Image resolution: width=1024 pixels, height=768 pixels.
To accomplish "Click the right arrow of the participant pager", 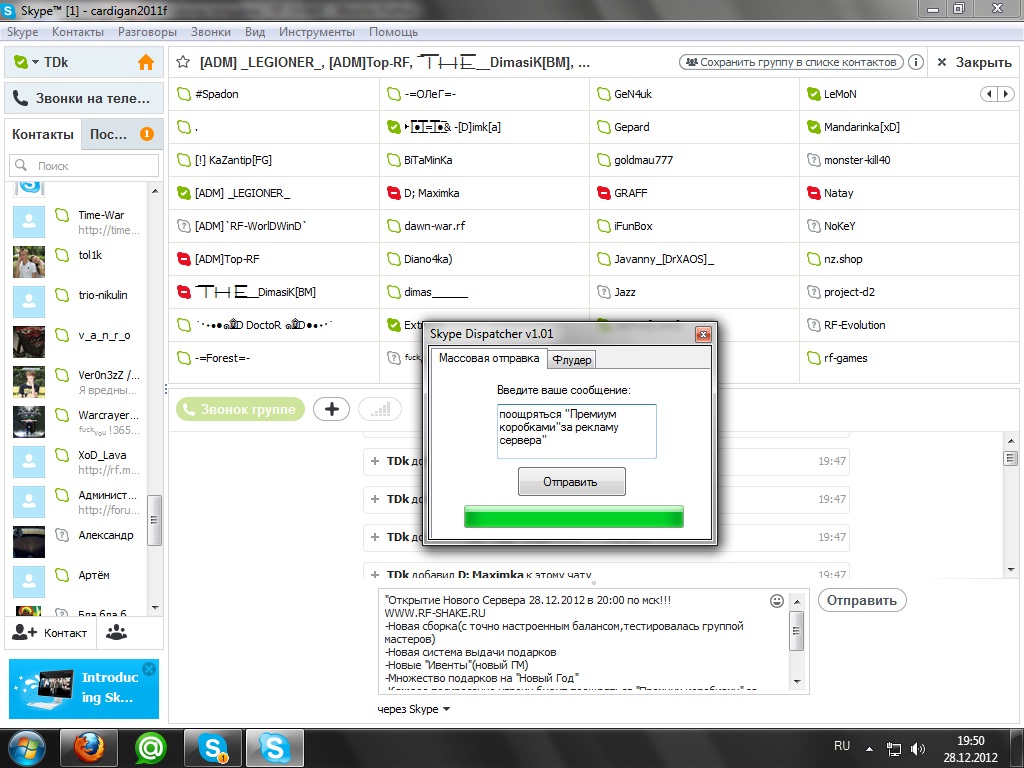I will pos(1006,94).
